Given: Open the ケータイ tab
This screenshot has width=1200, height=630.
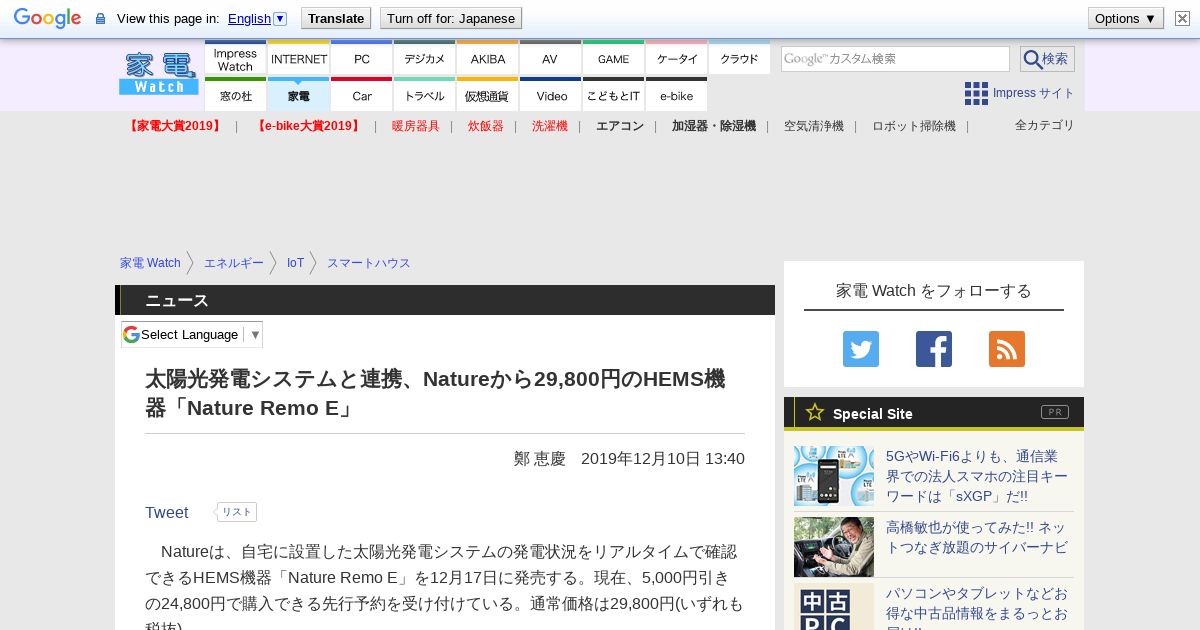Looking at the screenshot, I should coord(676,59).
